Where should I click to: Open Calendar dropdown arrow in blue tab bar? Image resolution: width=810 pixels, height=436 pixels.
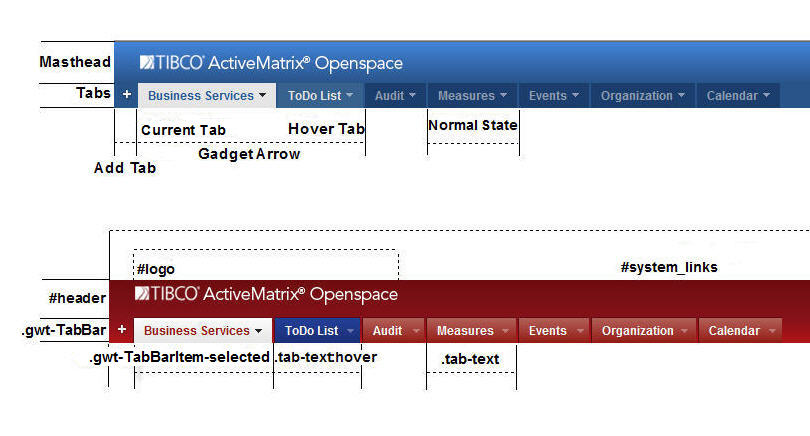coord(767,95)
